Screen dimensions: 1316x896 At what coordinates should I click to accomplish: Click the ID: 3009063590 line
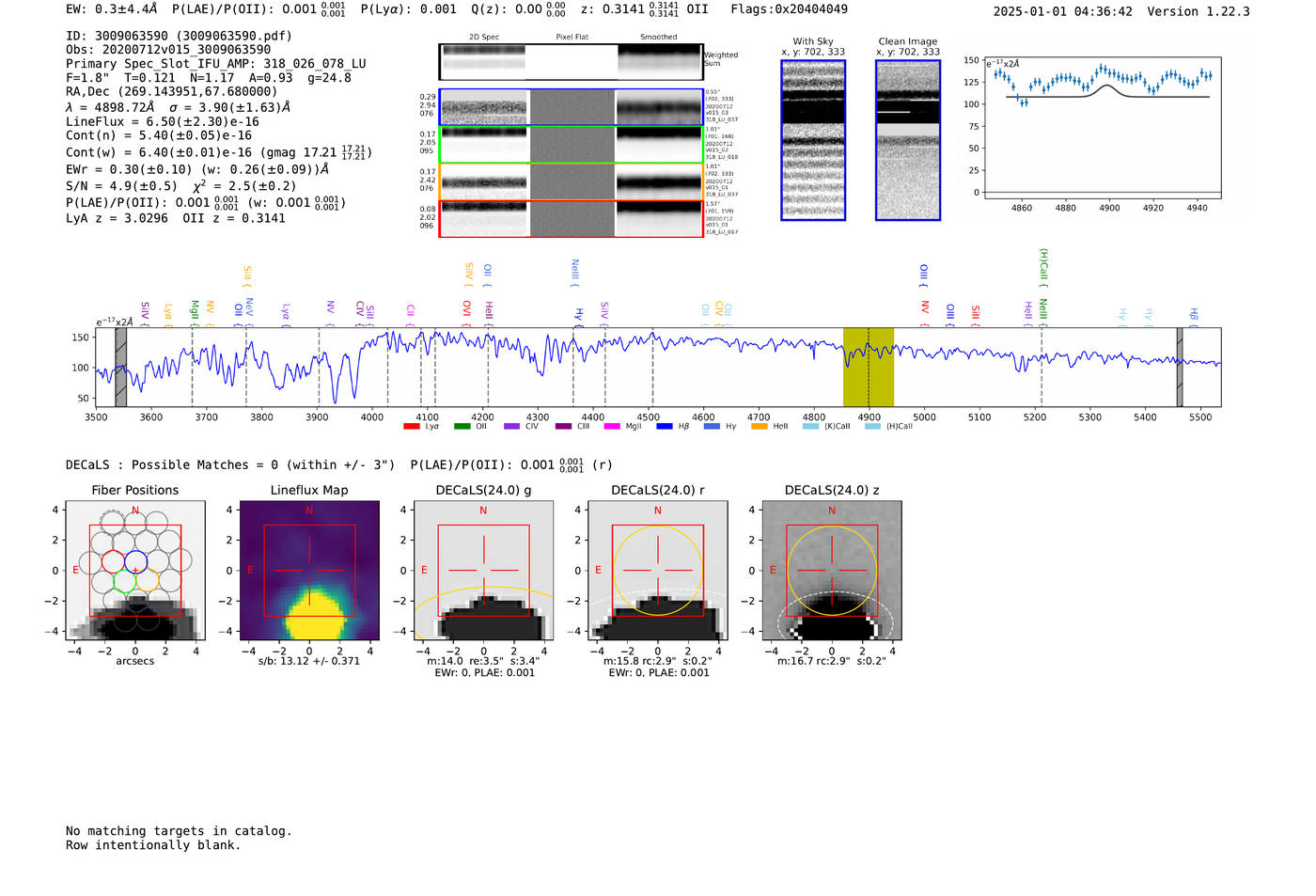(179, 36)
